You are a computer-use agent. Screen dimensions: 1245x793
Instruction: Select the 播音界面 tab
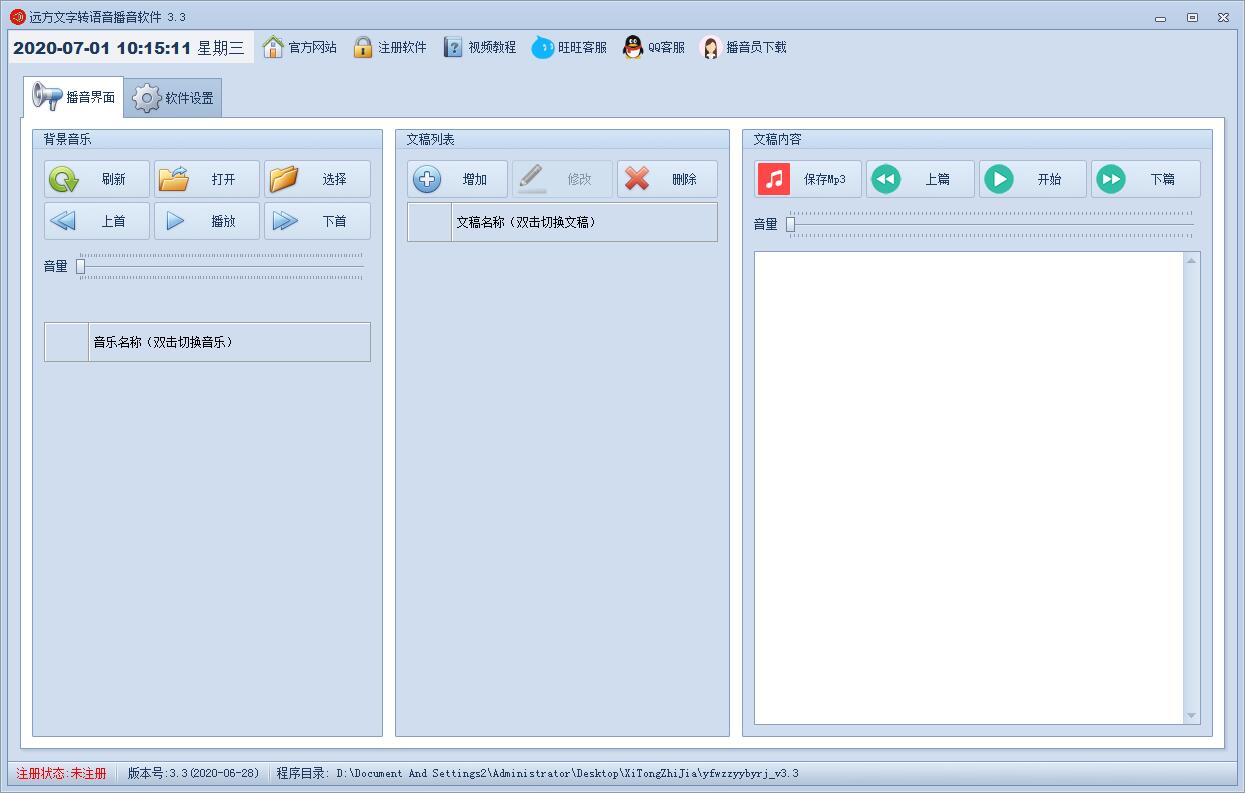pos(74,97)
